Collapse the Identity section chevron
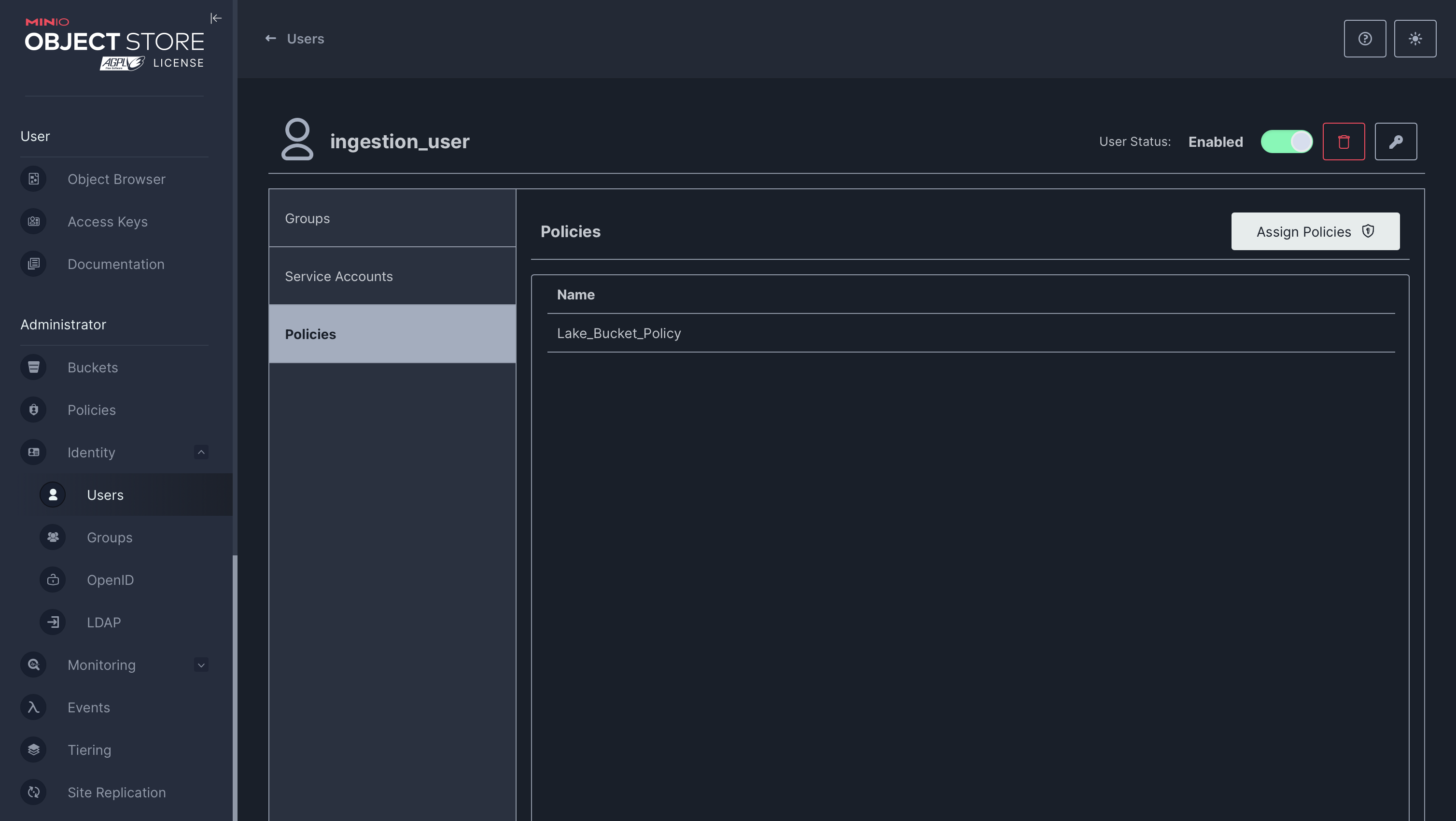1456x821 pixels. point(201,453)
